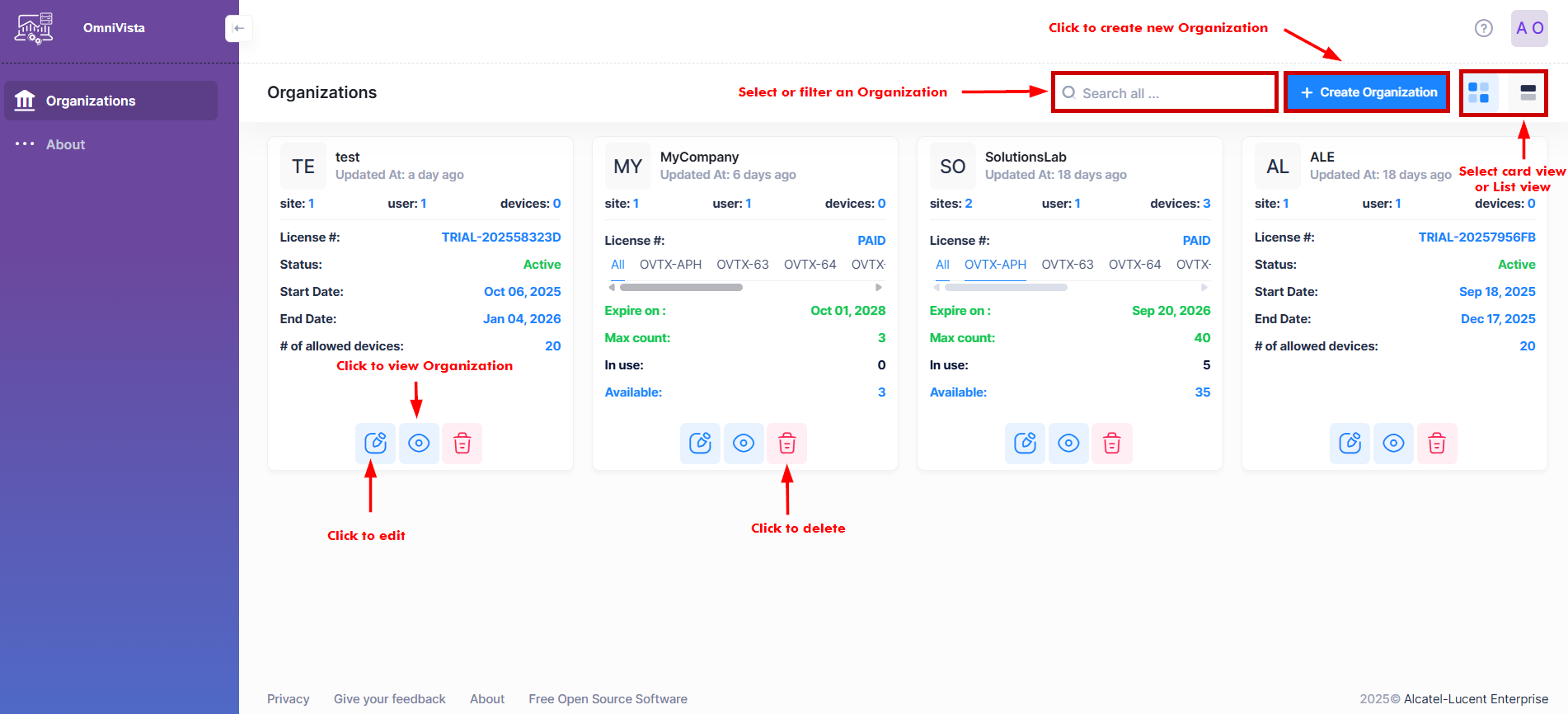Click MyCompany license tabs scrollbar thumb

coord(681,287)
